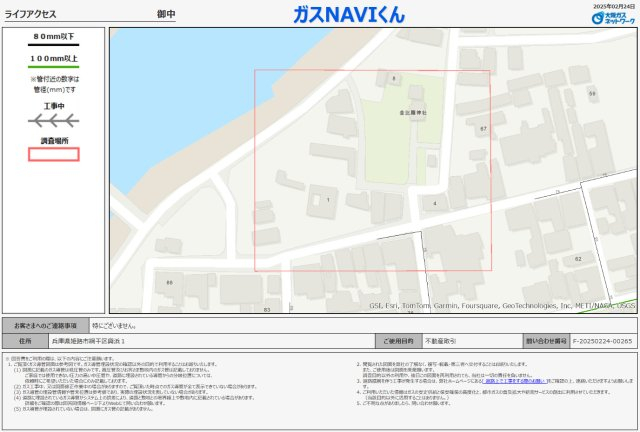Click the inquiry number F-20250224-00265
Screen dimensions: 640x432
602,341
